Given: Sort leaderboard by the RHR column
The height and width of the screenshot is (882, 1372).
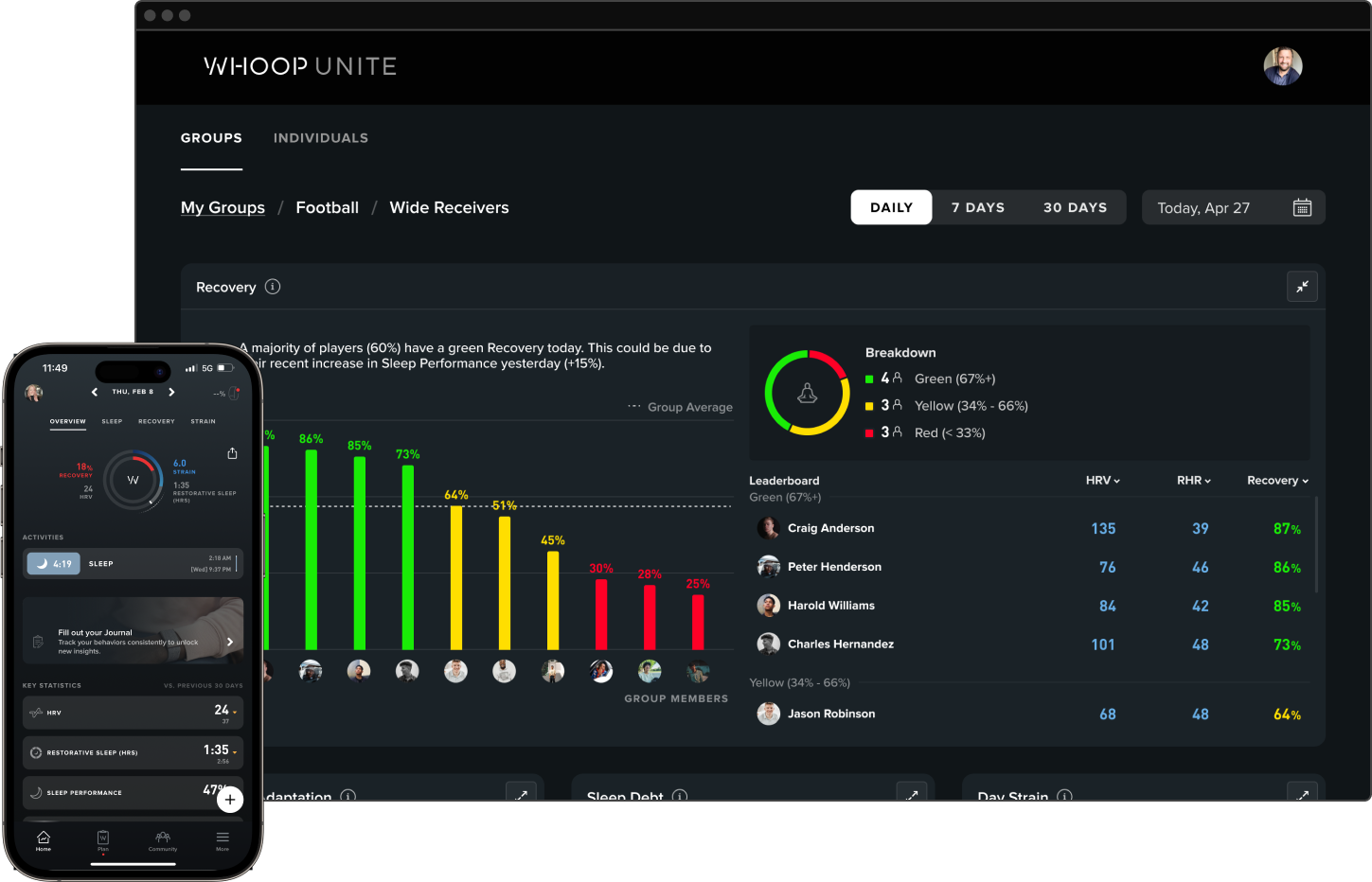Looking at the screenshot, I should click(x=1194, y=481).
